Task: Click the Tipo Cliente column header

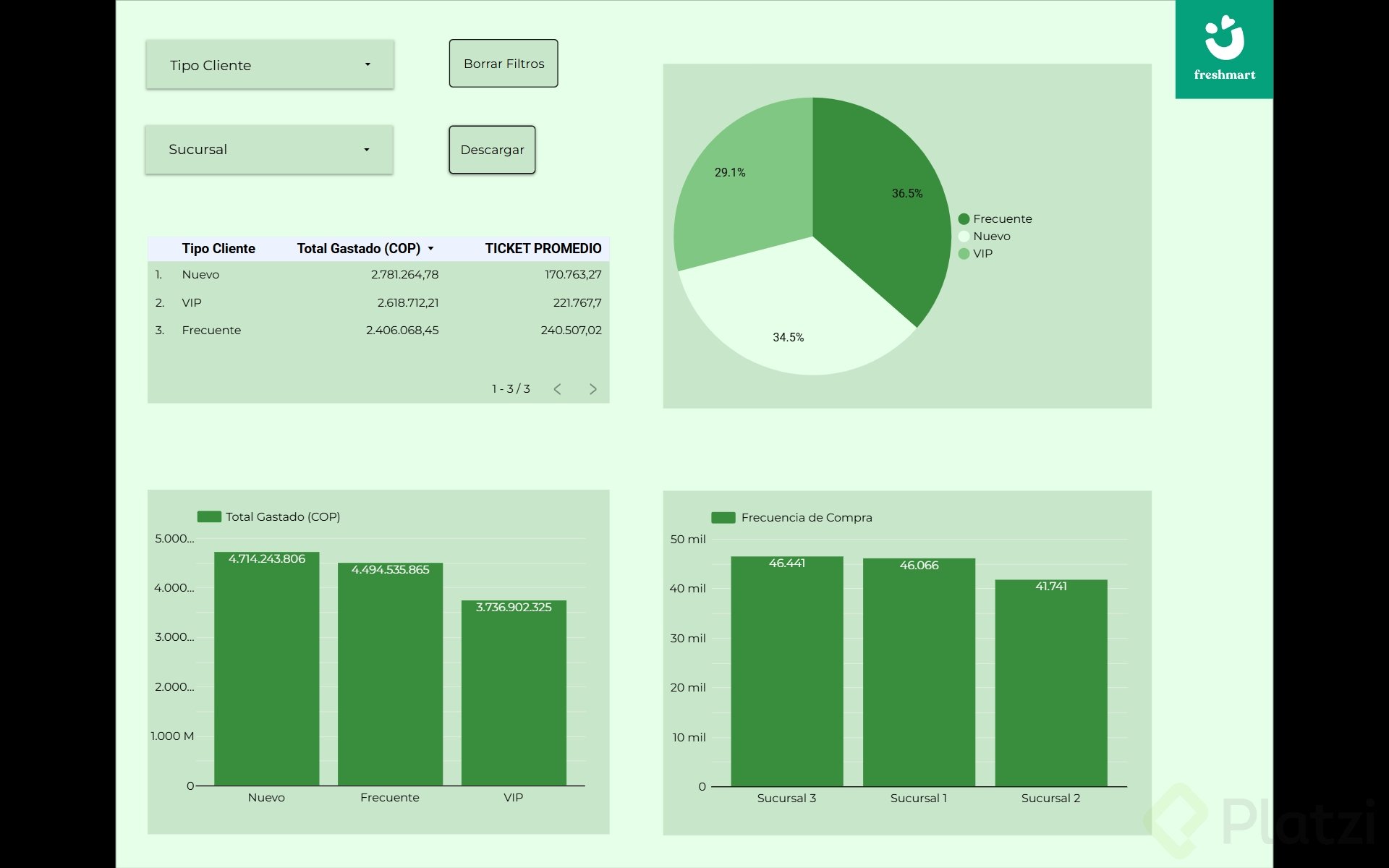Action: (218, 249)
